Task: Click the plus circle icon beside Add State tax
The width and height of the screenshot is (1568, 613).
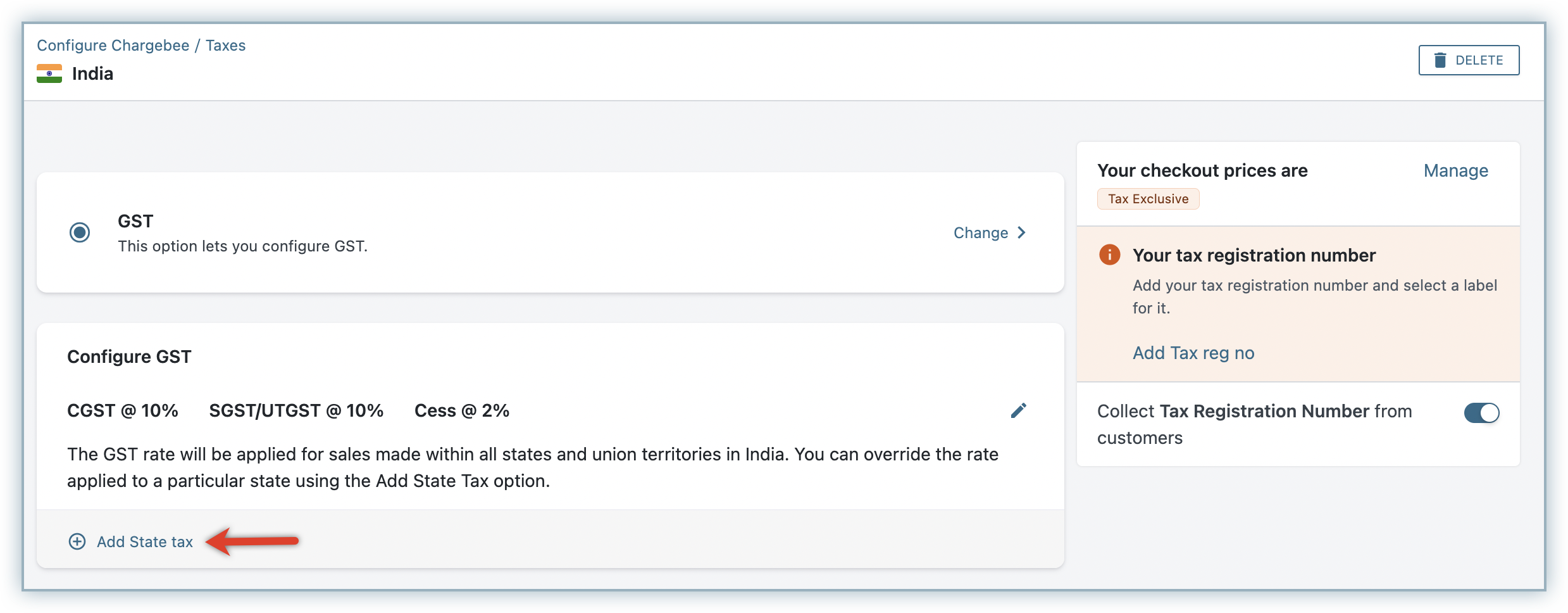Action: click(77, 541)
